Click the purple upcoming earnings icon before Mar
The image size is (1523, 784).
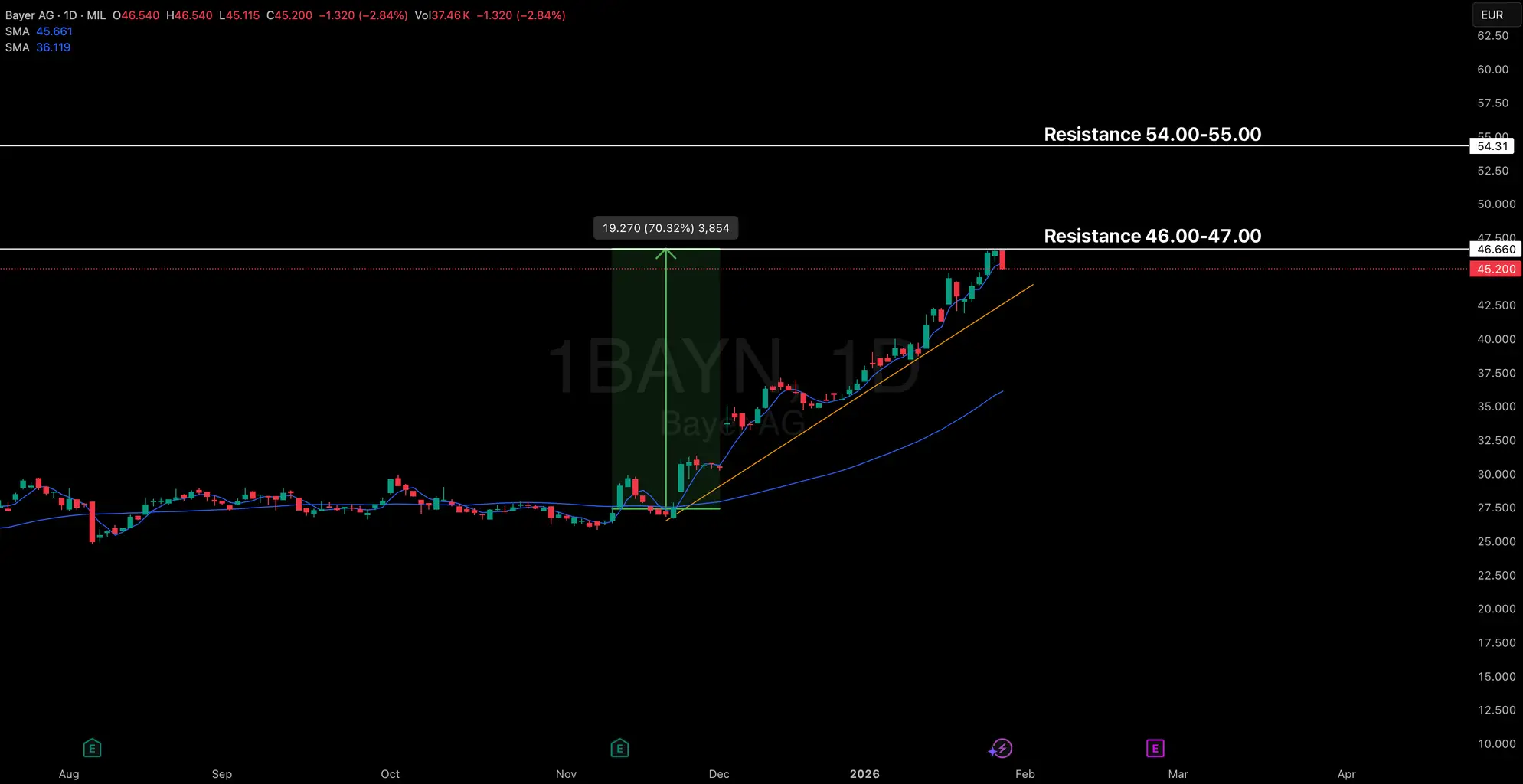point(1155,748)
